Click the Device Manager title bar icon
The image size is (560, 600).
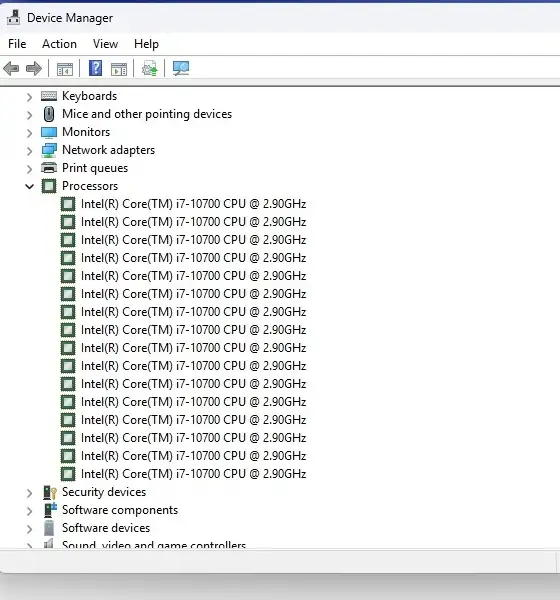(x=13, y=18)
